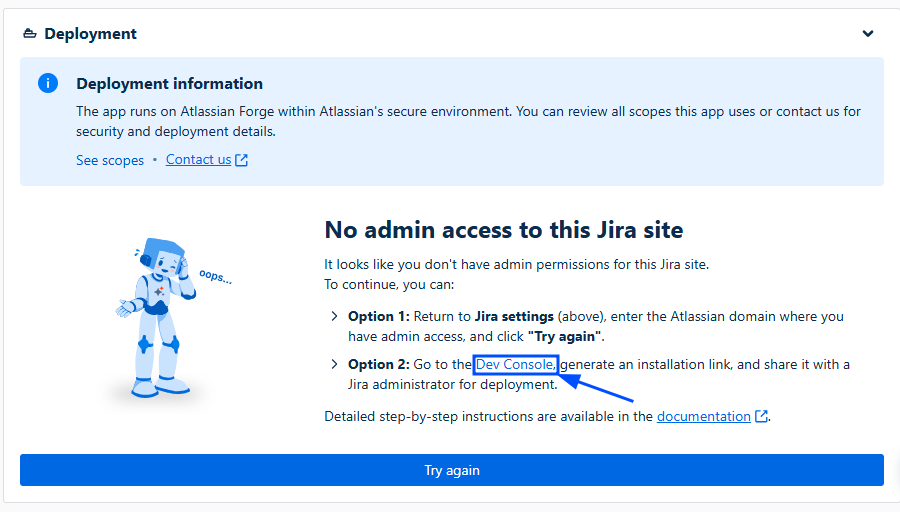Click the blue info circle icon

pos(48,83)
